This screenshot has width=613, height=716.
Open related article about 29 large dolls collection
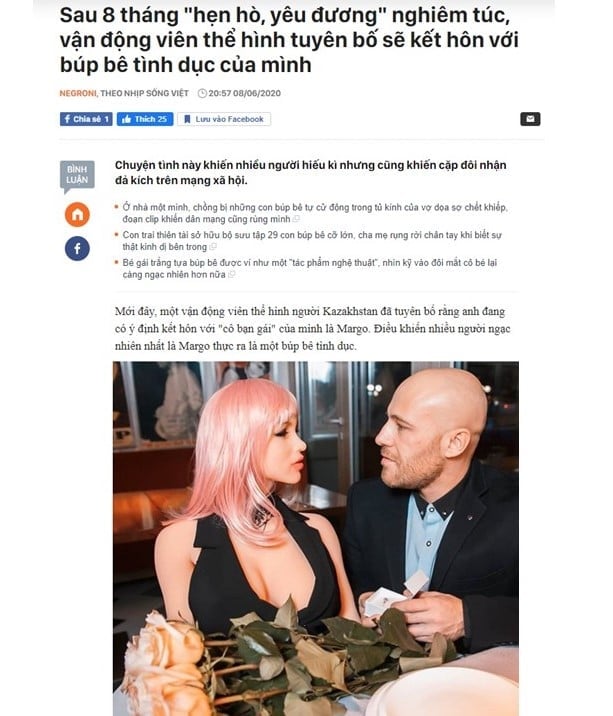312,241
